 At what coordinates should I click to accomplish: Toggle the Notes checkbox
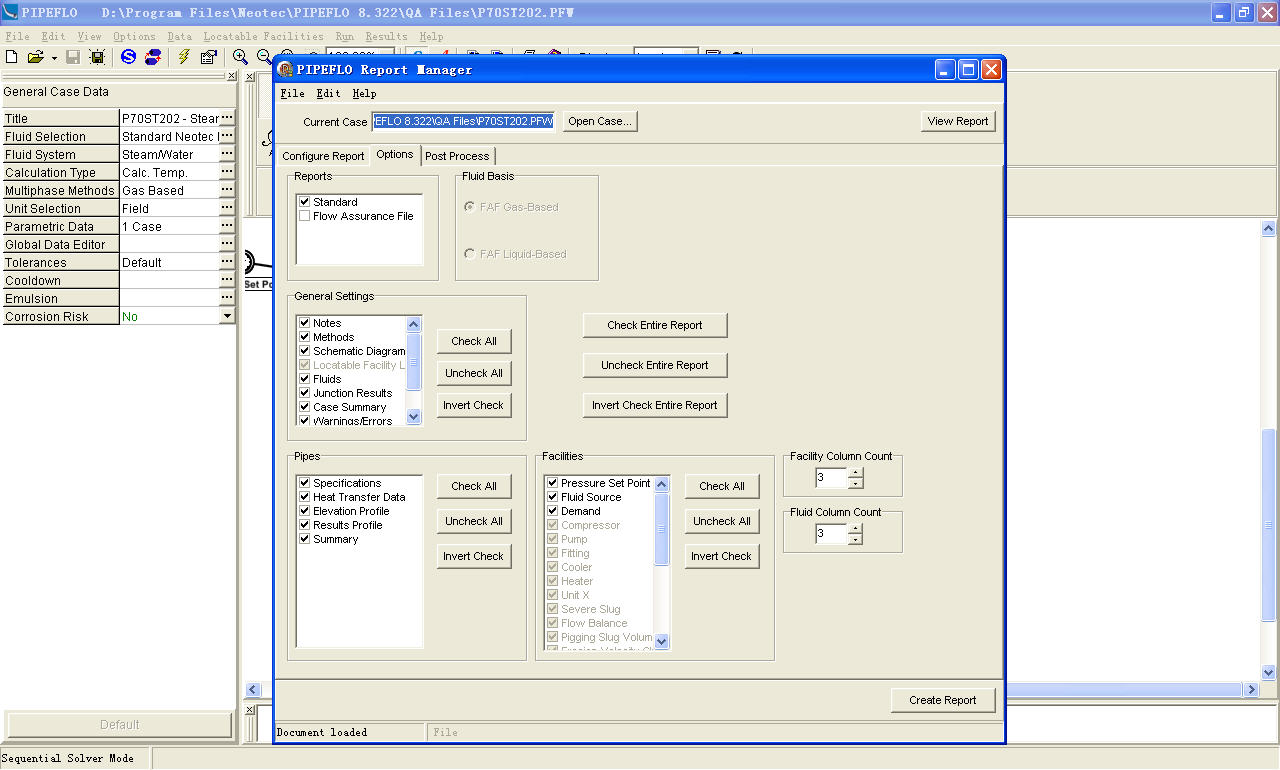pos(304,323)
